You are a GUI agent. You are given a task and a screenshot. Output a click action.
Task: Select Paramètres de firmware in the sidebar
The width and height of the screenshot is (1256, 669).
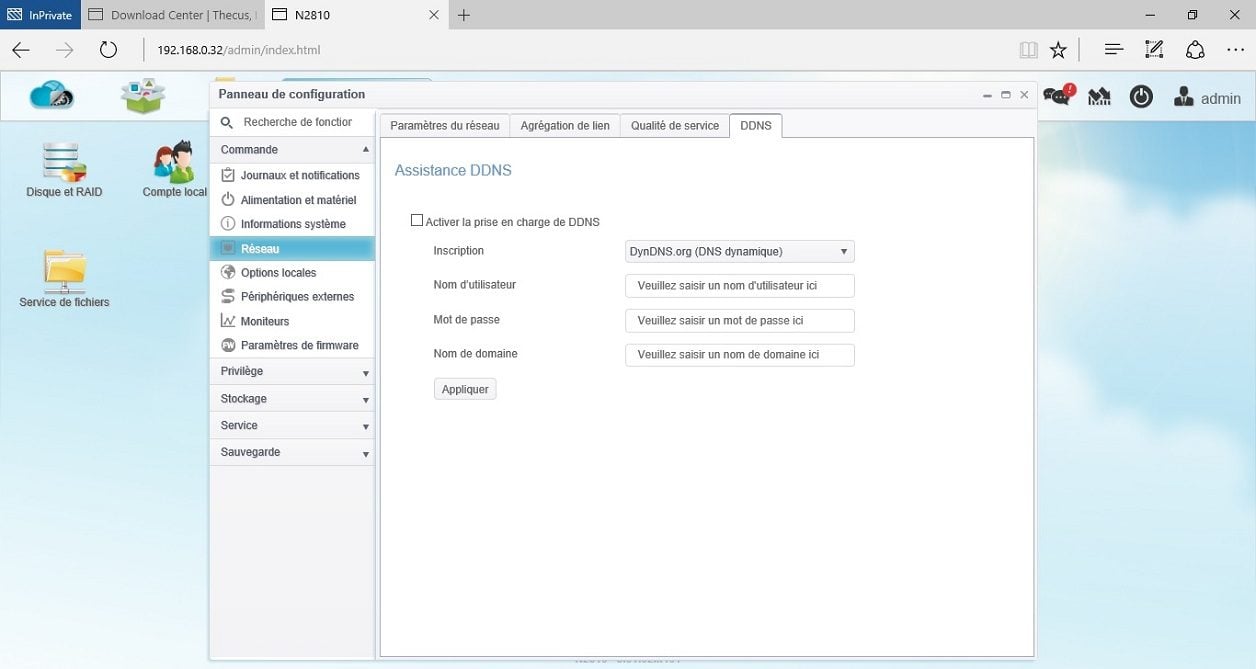pos(299,346)
